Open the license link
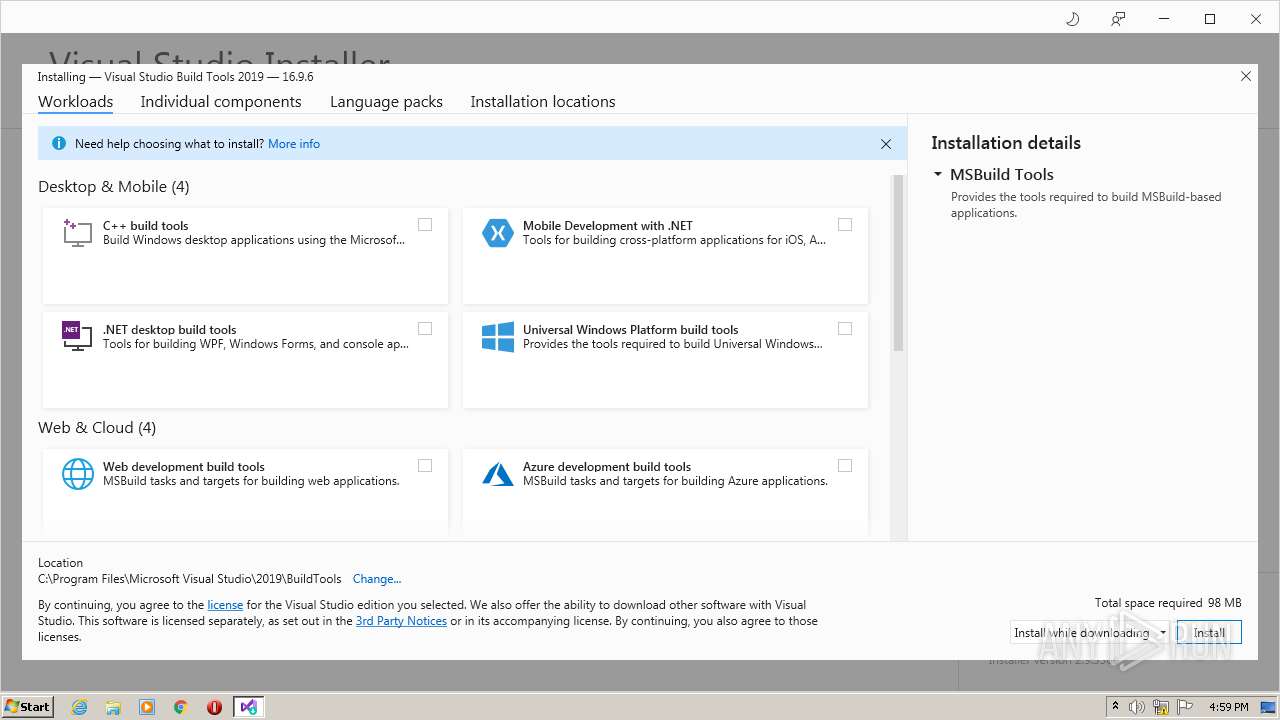The height and width of the screenshot is (720, 1280). click(x=225, y=605)
